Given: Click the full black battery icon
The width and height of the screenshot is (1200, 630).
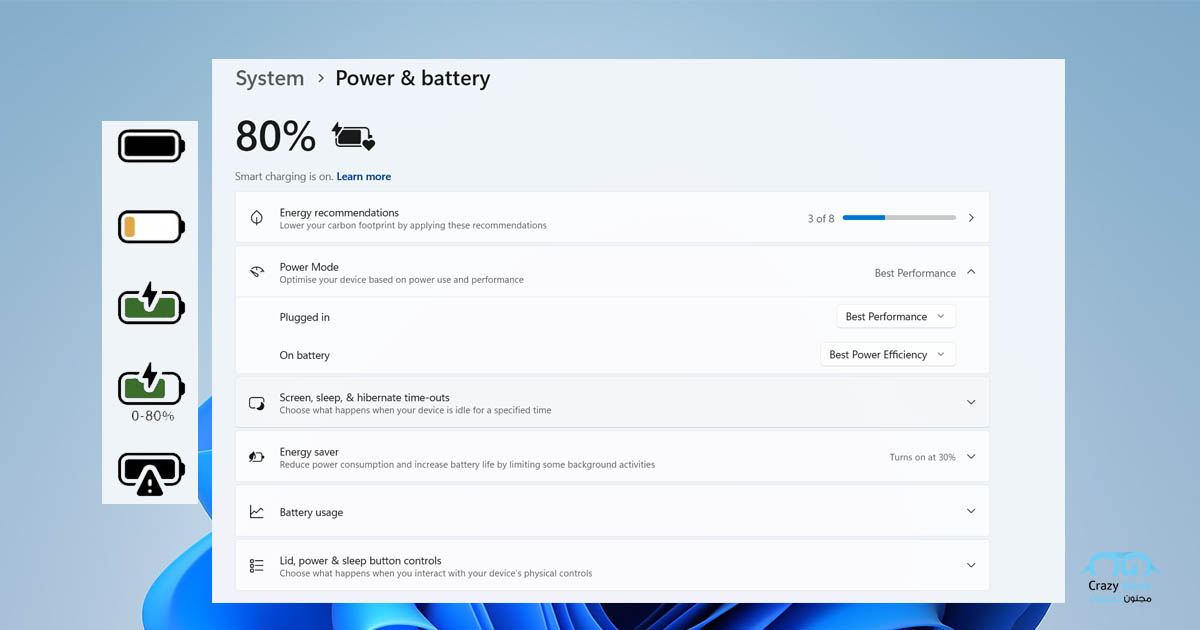Looking at the screenshot, I should 151,146.
